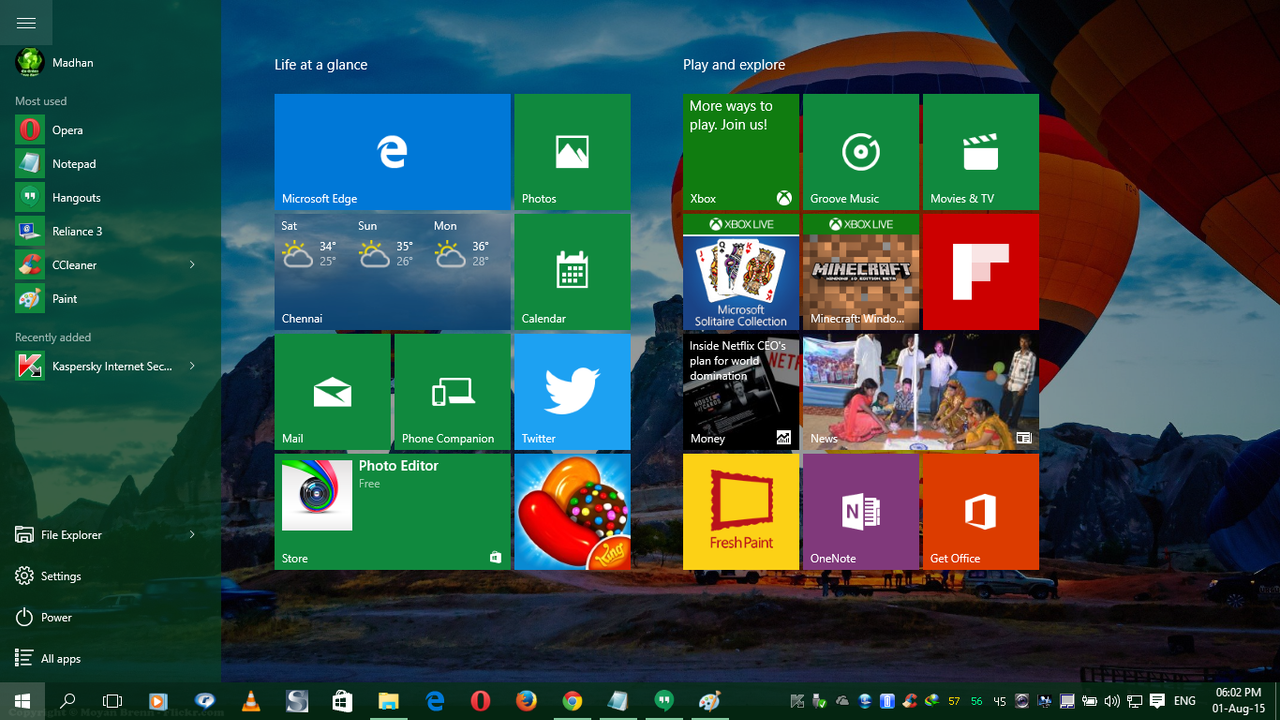Open the Microsoft Edge tile
This screenshot has height=720, width=1280.
(392, 152)
